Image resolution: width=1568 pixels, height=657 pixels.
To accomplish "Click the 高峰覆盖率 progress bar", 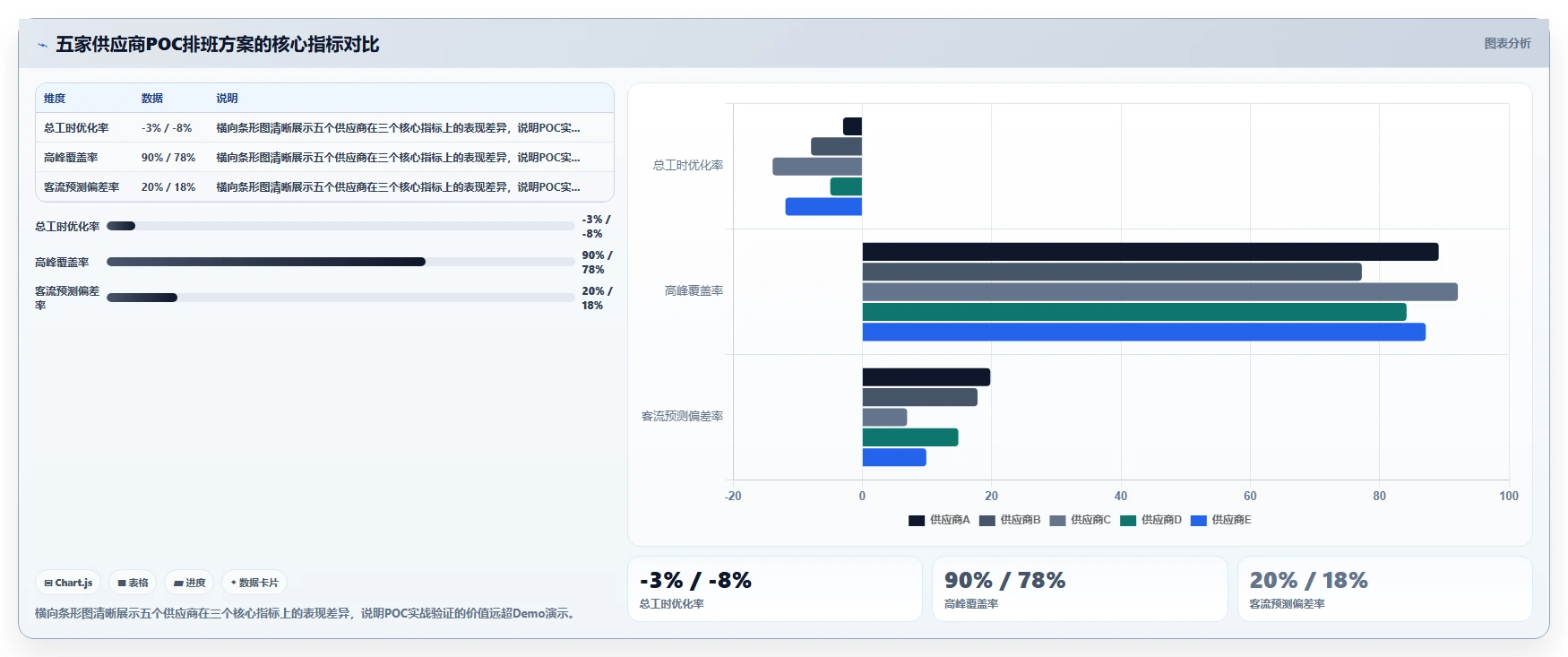I will pos(340,262).
